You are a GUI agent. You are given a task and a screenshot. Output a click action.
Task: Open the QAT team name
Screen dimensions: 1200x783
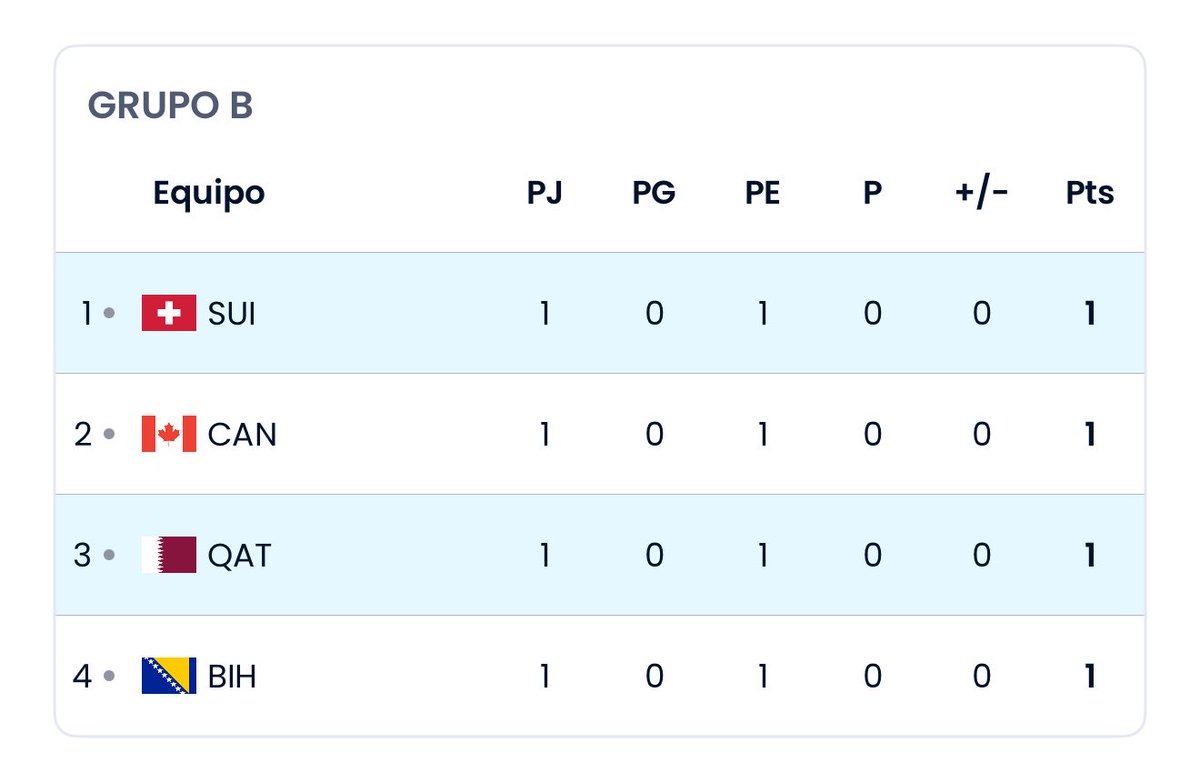coord(239,555)
